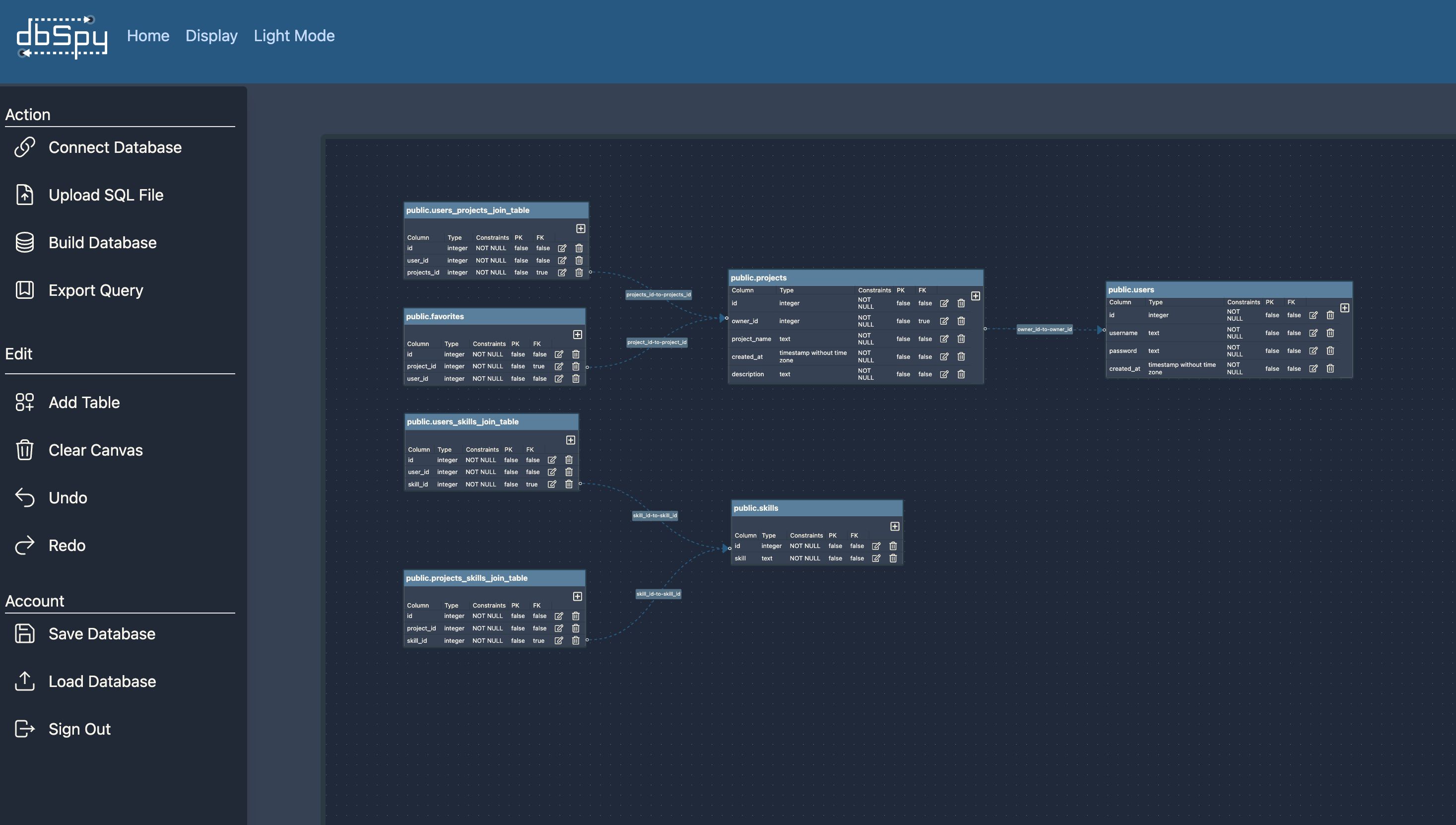Screen dimensions: 1456x825
Task: Open the Display menu
Action: 211,36
